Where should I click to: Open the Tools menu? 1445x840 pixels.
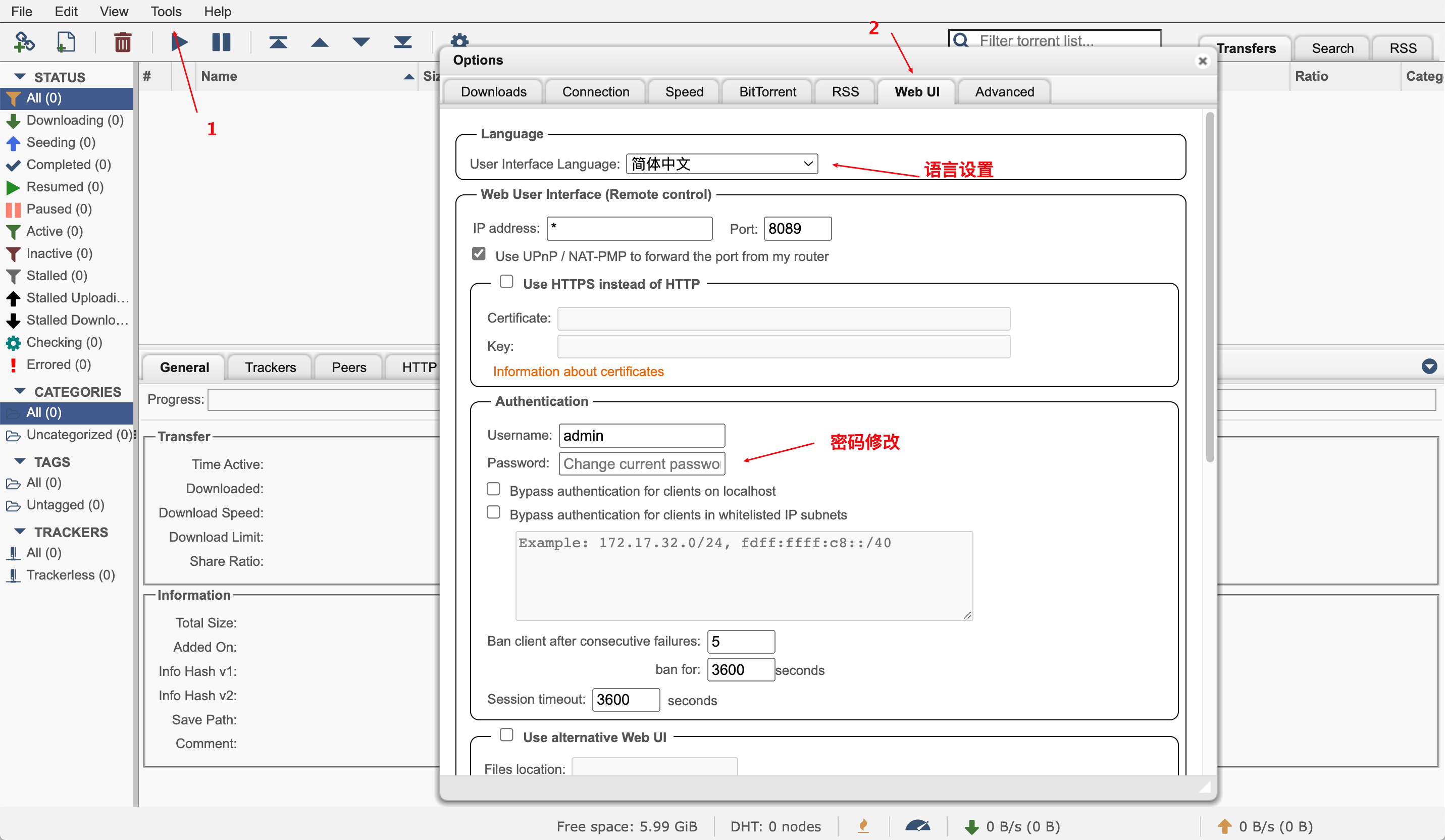166,12
